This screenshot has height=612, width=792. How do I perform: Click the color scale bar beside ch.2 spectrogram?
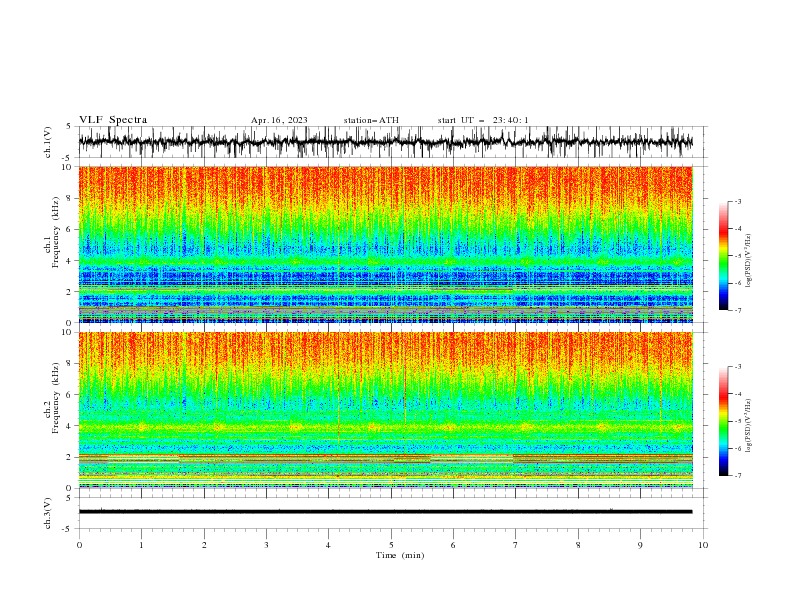[x=723, y=421]
